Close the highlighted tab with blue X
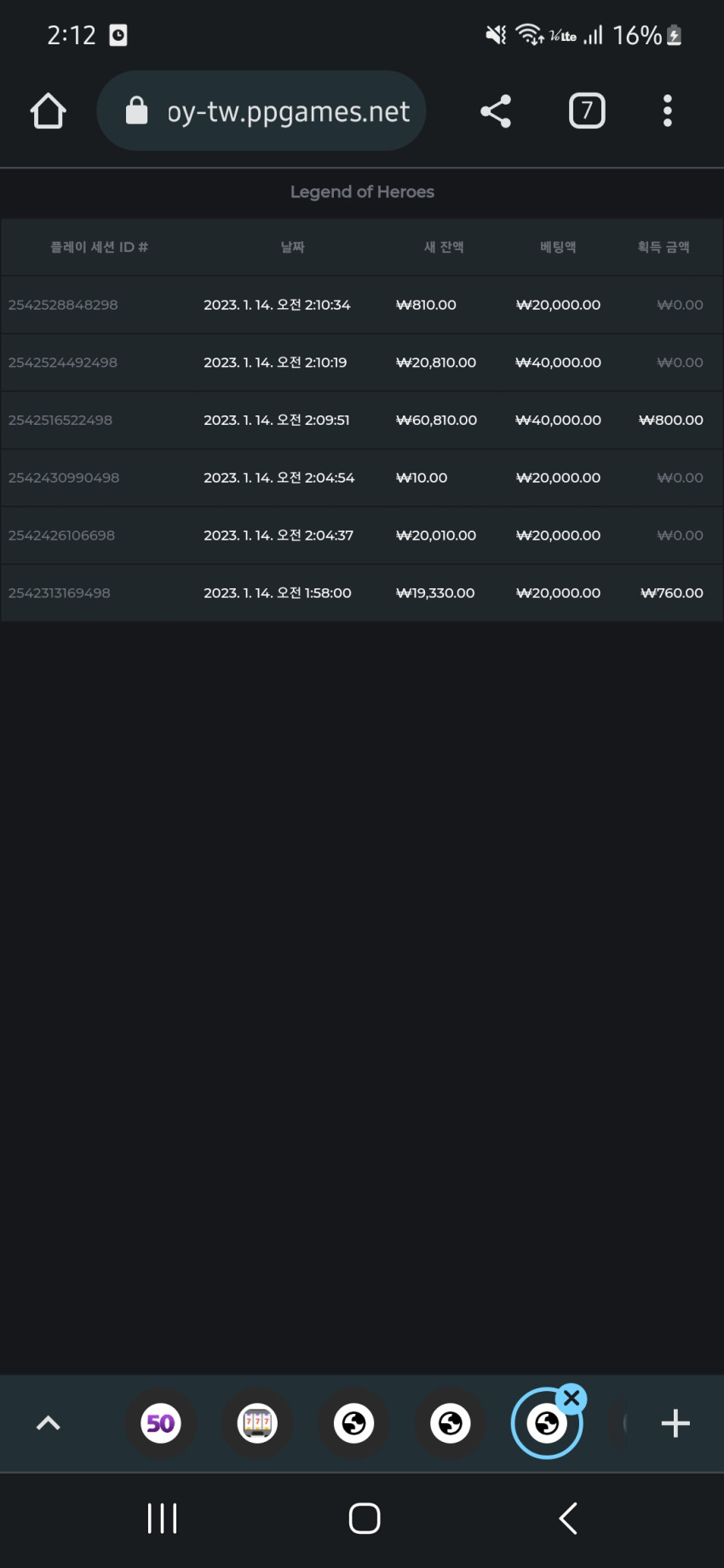724x1568 pixels. coord(572,1398)
